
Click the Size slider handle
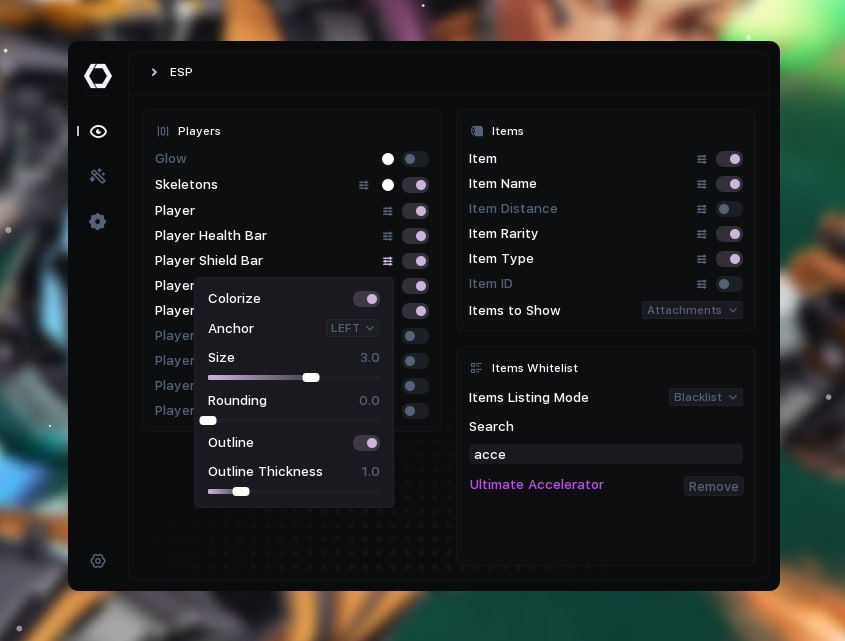(311, 377)
